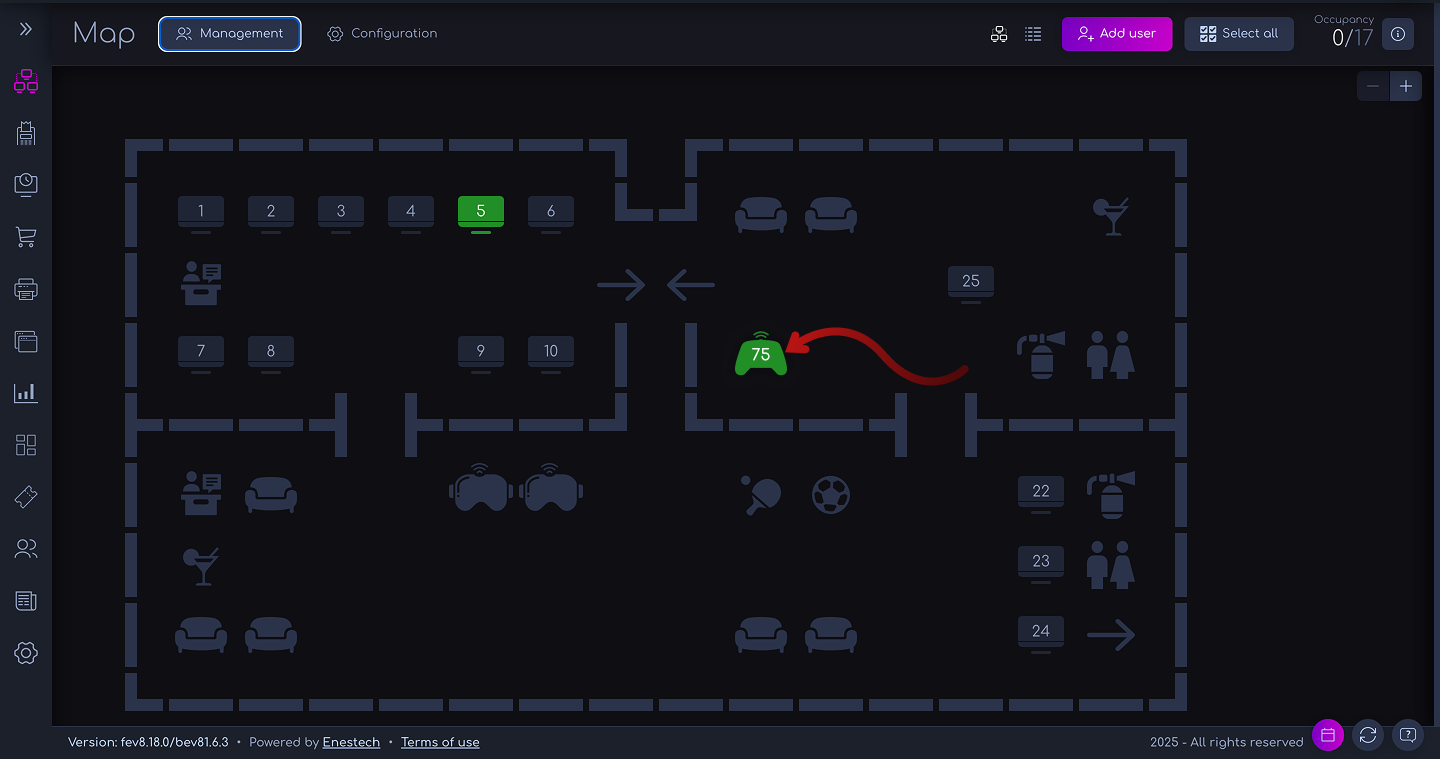Select computer 6 on the map
This screenshot has width=1440, height=759.
pos(551,213)
